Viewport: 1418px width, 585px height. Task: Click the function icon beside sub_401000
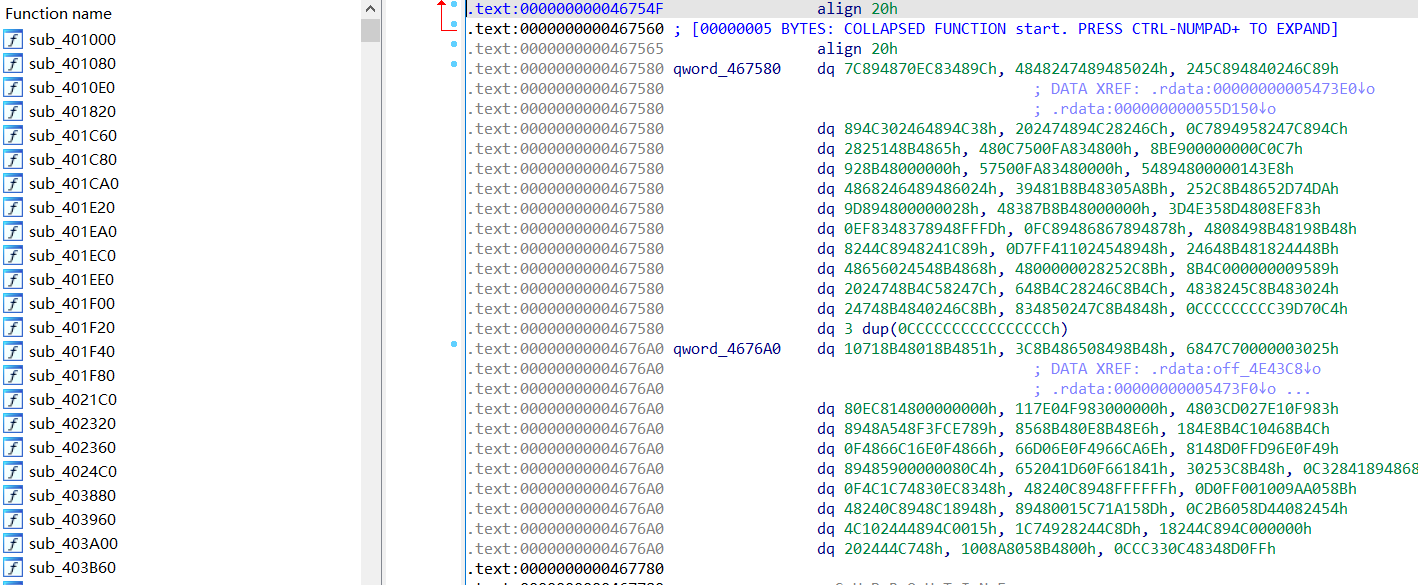click(14, 40)
